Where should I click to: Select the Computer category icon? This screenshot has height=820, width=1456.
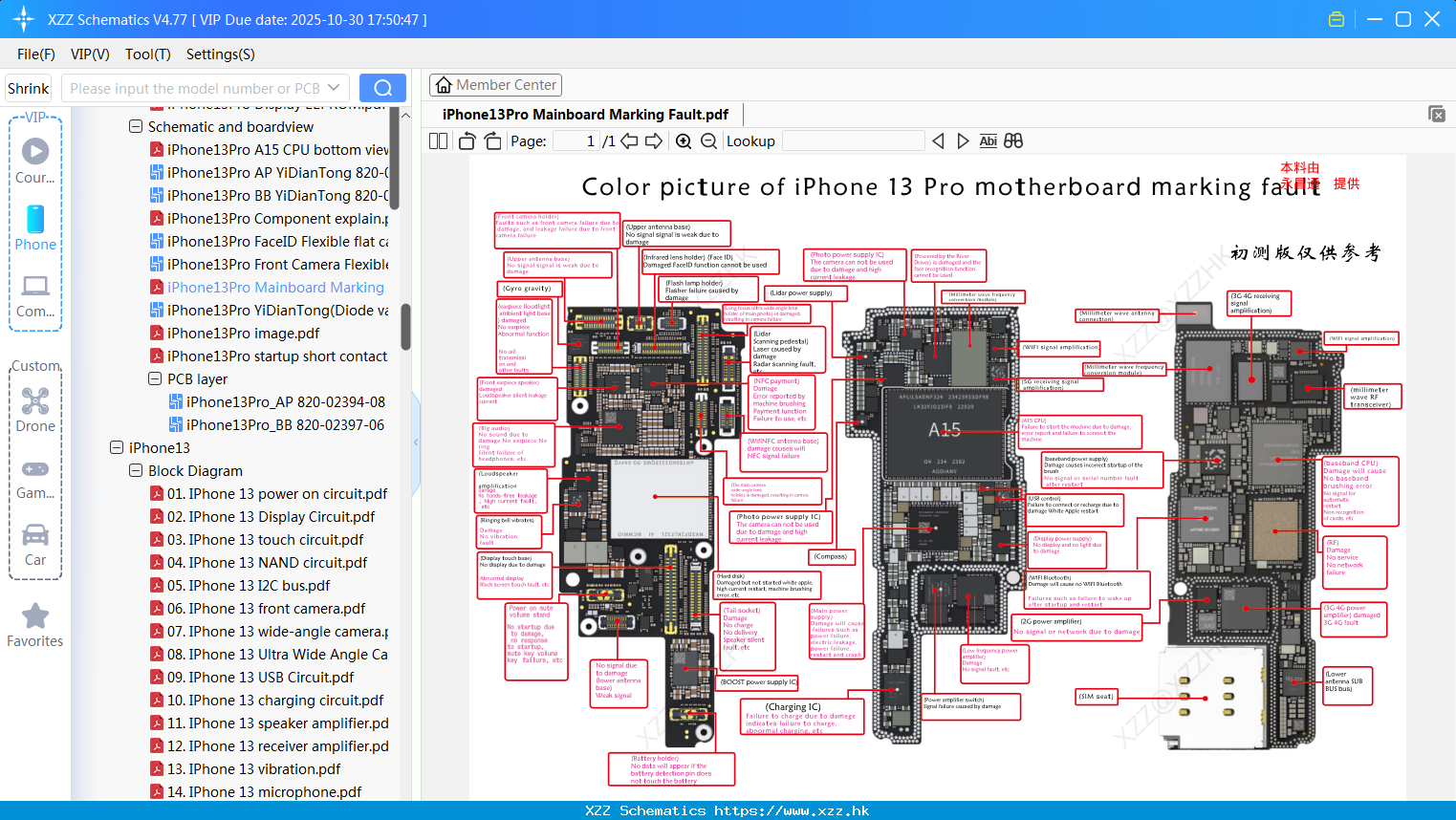(x=35, y=295)
